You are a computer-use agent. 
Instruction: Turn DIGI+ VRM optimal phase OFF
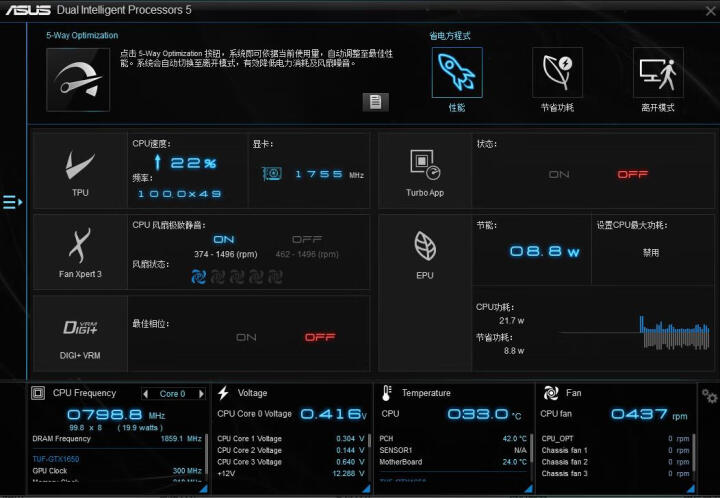(320, 337)
